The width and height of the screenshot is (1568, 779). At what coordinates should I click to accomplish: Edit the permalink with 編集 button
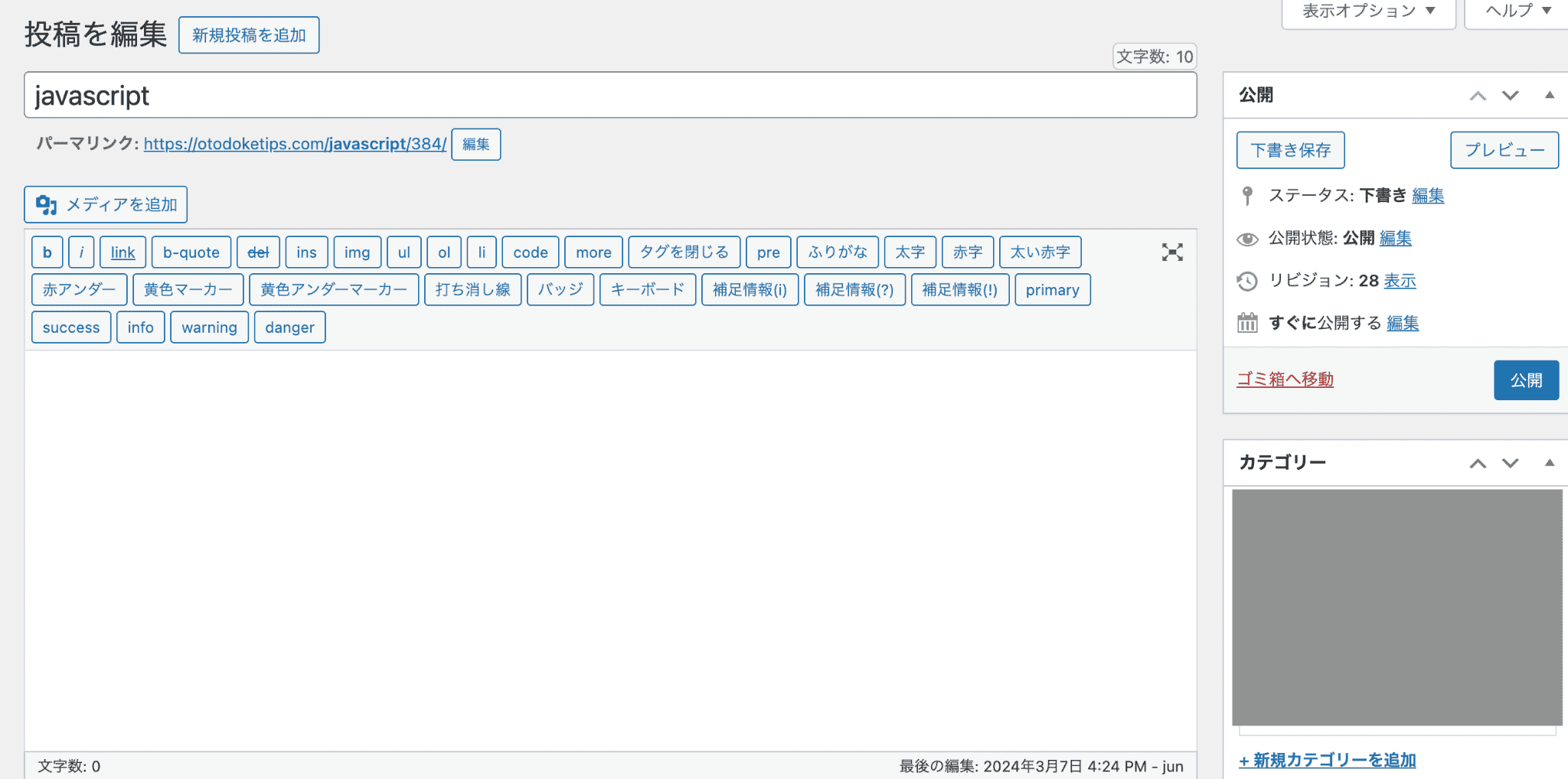pyautogui.click(x=476, y=145)
